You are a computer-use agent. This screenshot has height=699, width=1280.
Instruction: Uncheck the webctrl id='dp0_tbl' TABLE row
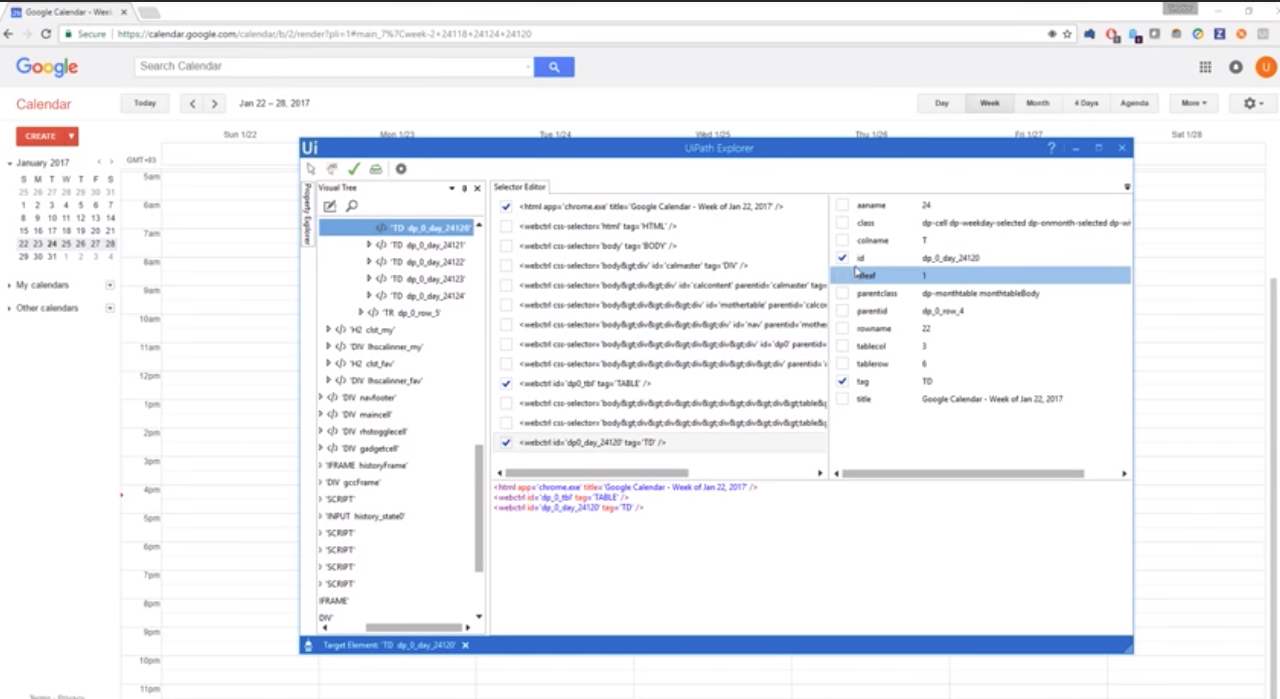506,383
